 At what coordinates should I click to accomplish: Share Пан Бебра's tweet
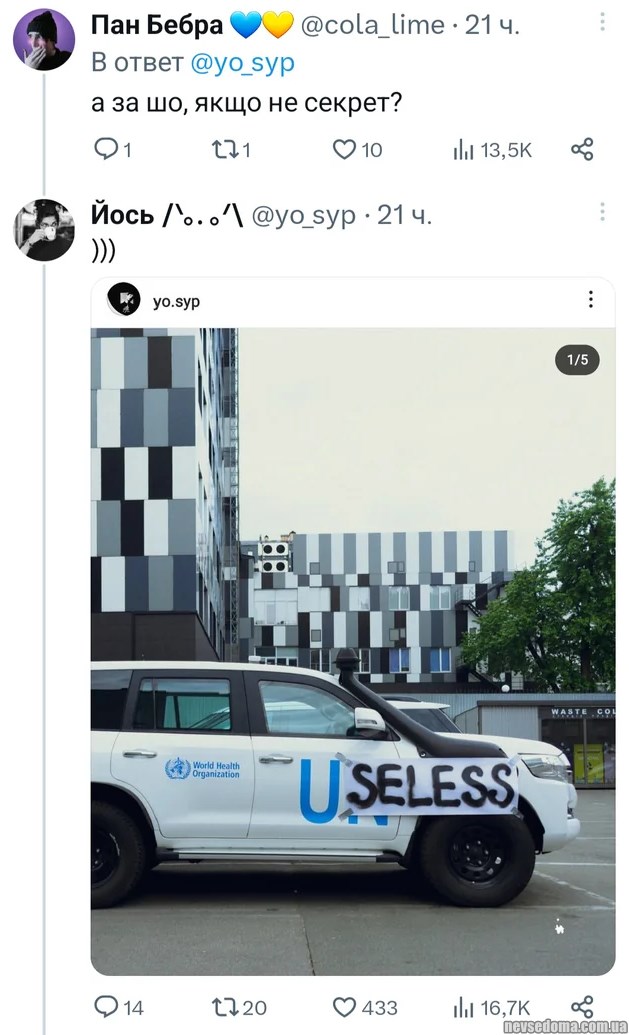click(x=582, y=150)
